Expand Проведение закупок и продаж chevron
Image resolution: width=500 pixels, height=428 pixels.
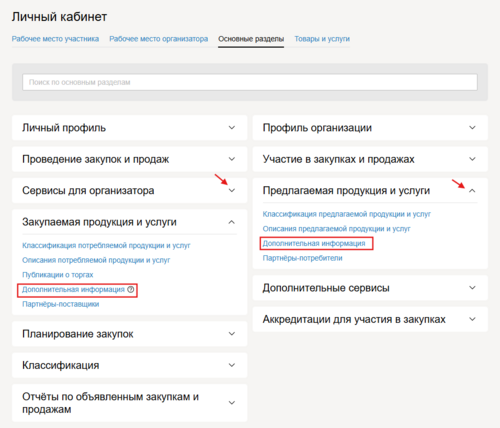[x=232, y=159]
